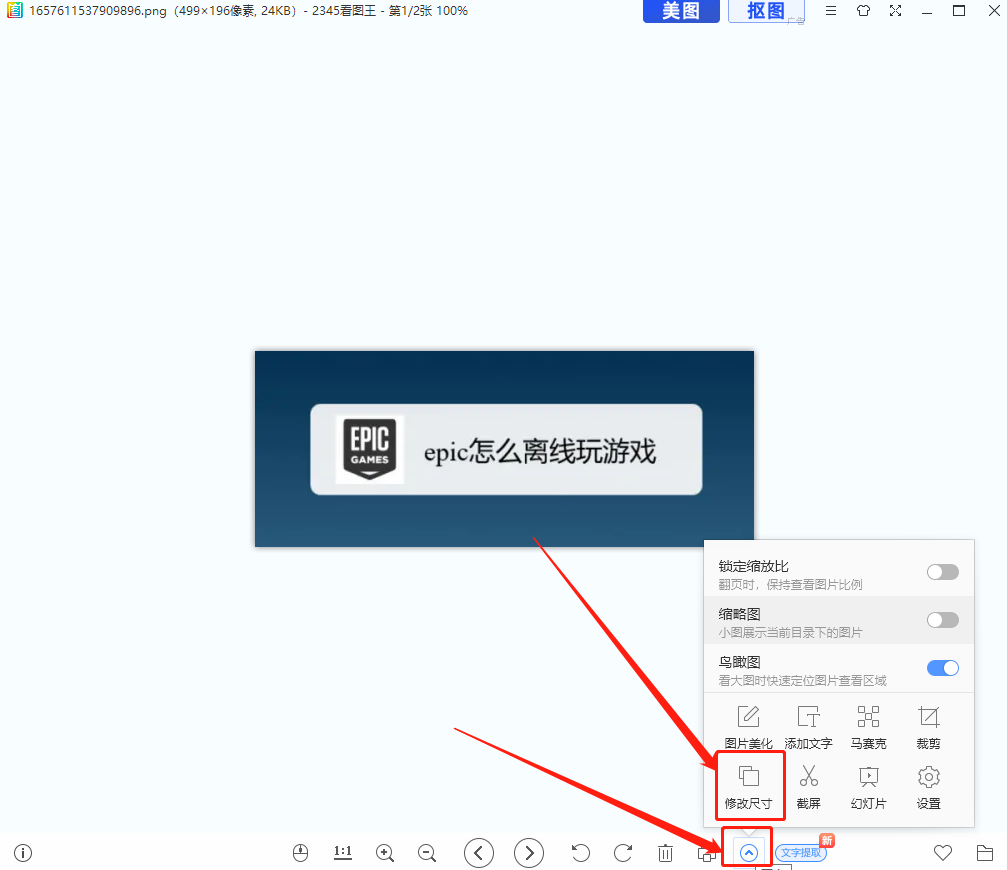1007x870 pixels.
Task: Apply the 马赛克 mosaic tool
Action: pos(868,725)
